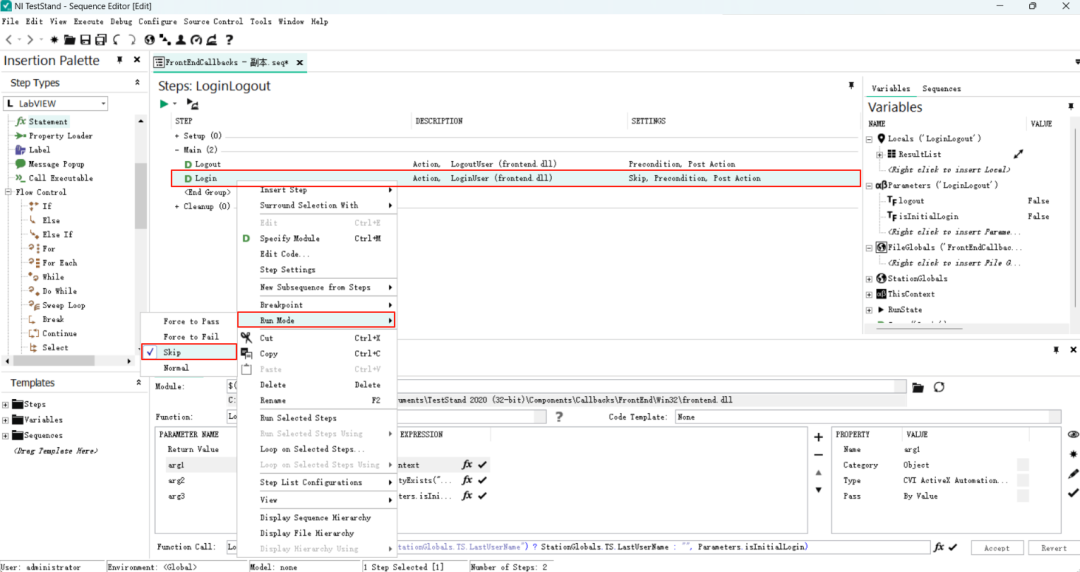1080x572 pixels.
Task: Open the Execute menu
Action: (x=88, y=21)
